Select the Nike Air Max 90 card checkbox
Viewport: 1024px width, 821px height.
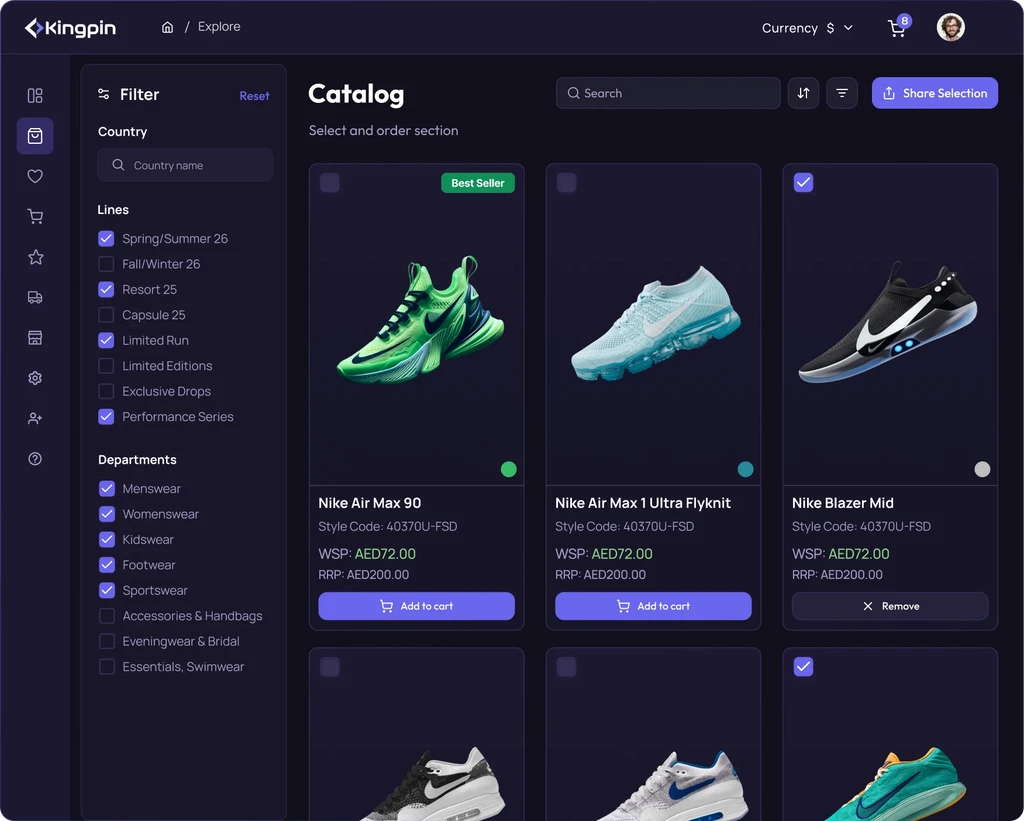pyautogui.click(x=330, y=183)
